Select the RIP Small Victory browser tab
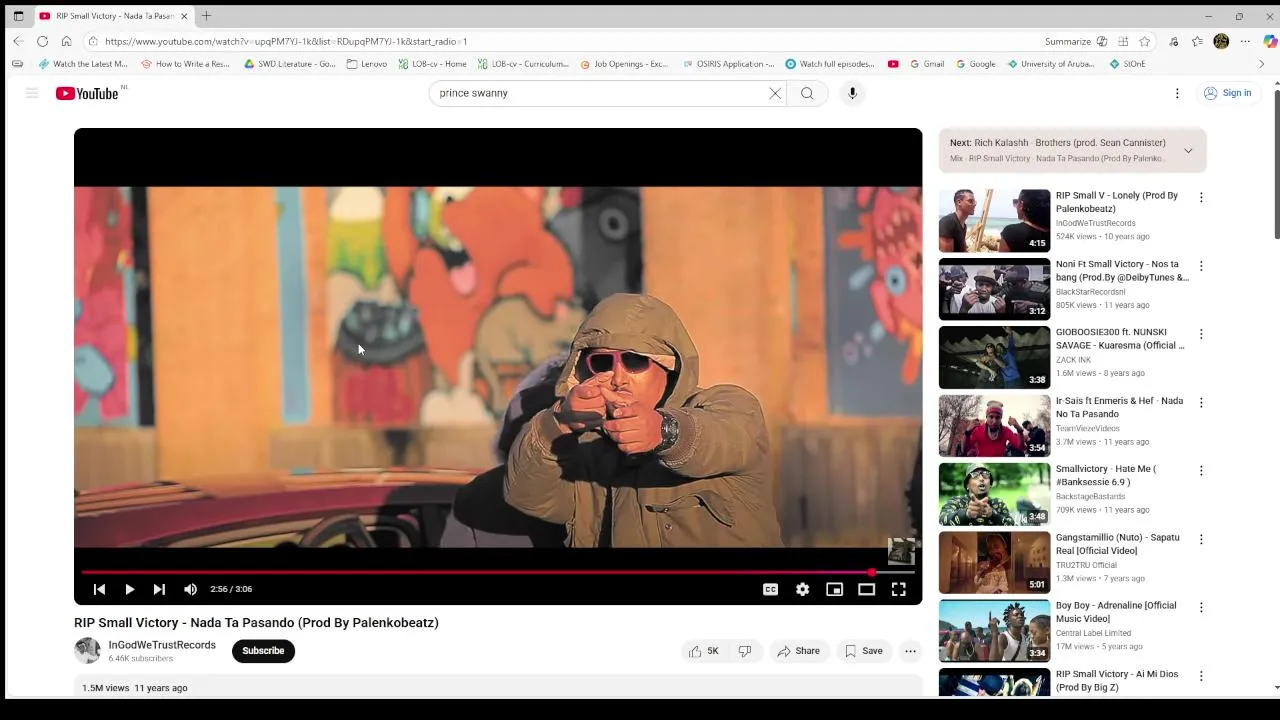This screenshot has height=720, width=1280. (113, 16)
